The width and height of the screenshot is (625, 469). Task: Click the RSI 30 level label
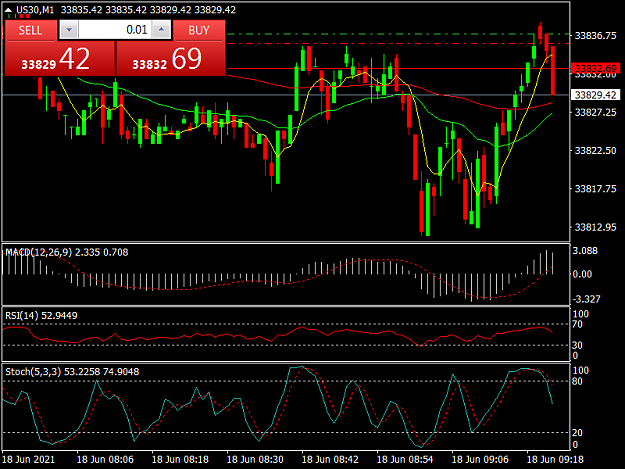pos(577,345)
